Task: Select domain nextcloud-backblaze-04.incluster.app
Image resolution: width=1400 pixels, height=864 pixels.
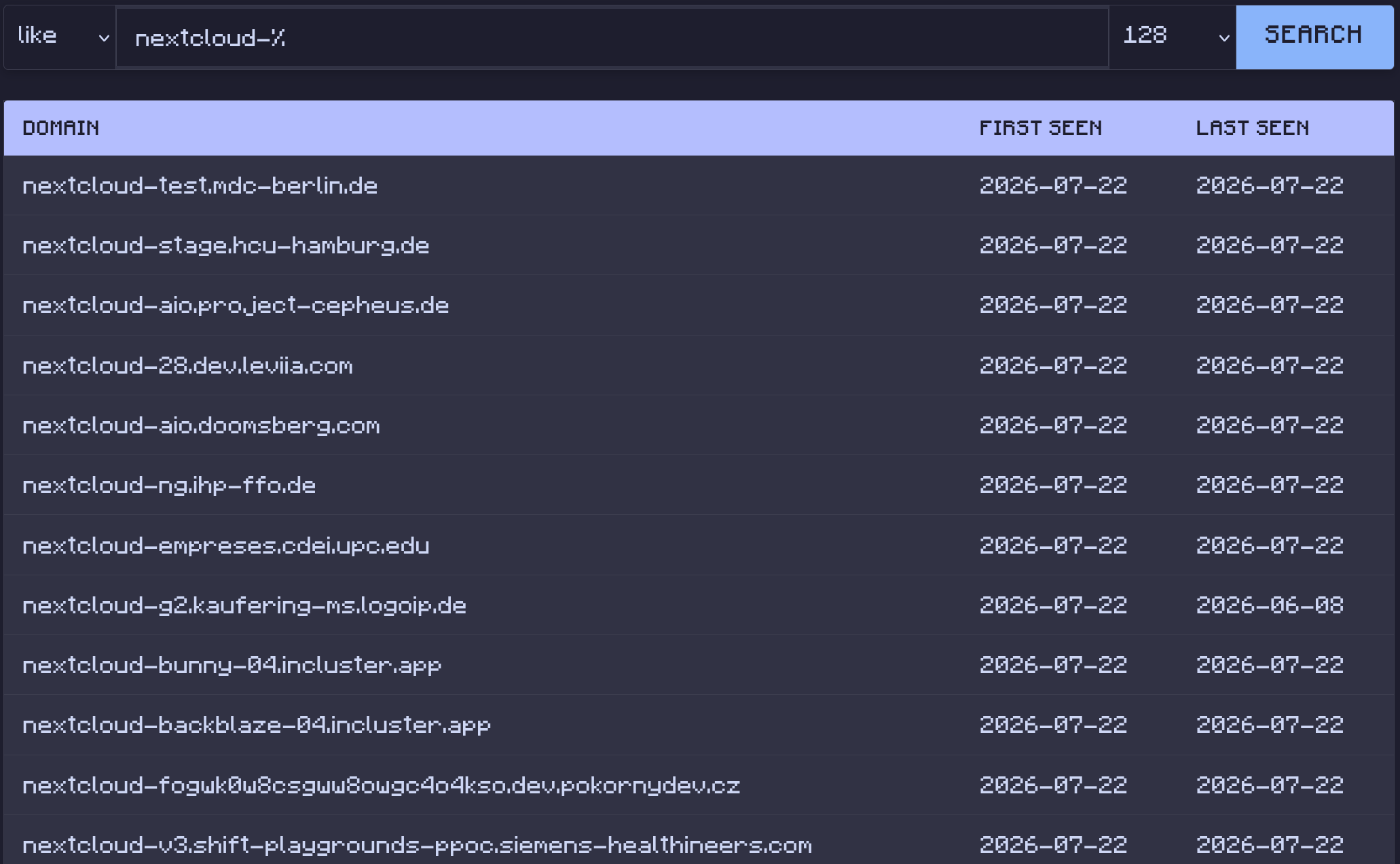Action: pyautogui.click(x=257, y=725)
